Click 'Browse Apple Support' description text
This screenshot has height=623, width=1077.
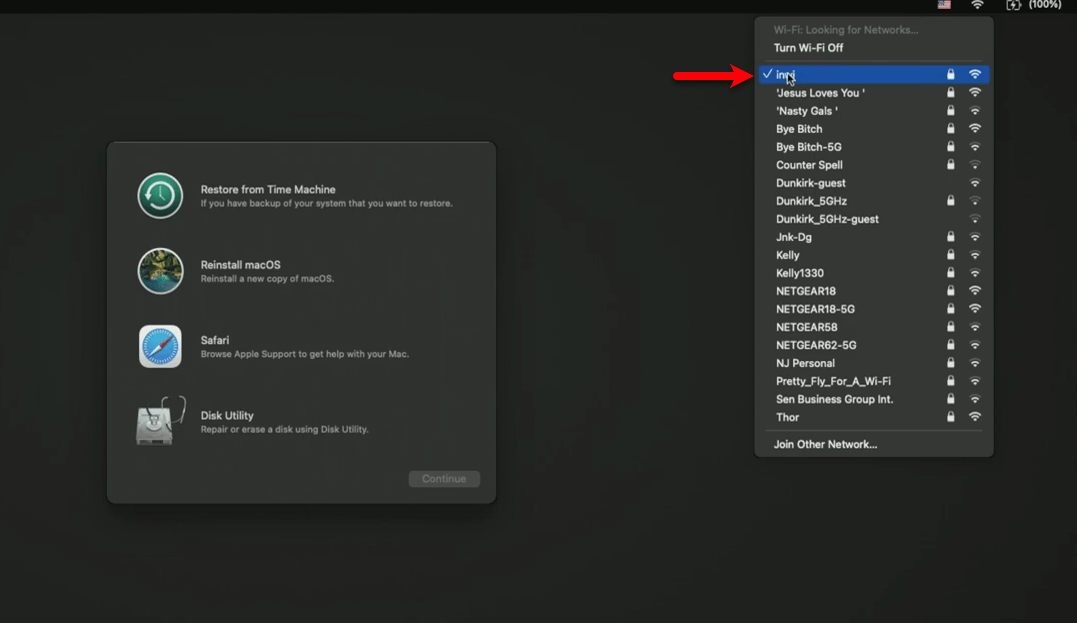pyautogui.click(x=304, y=354)
